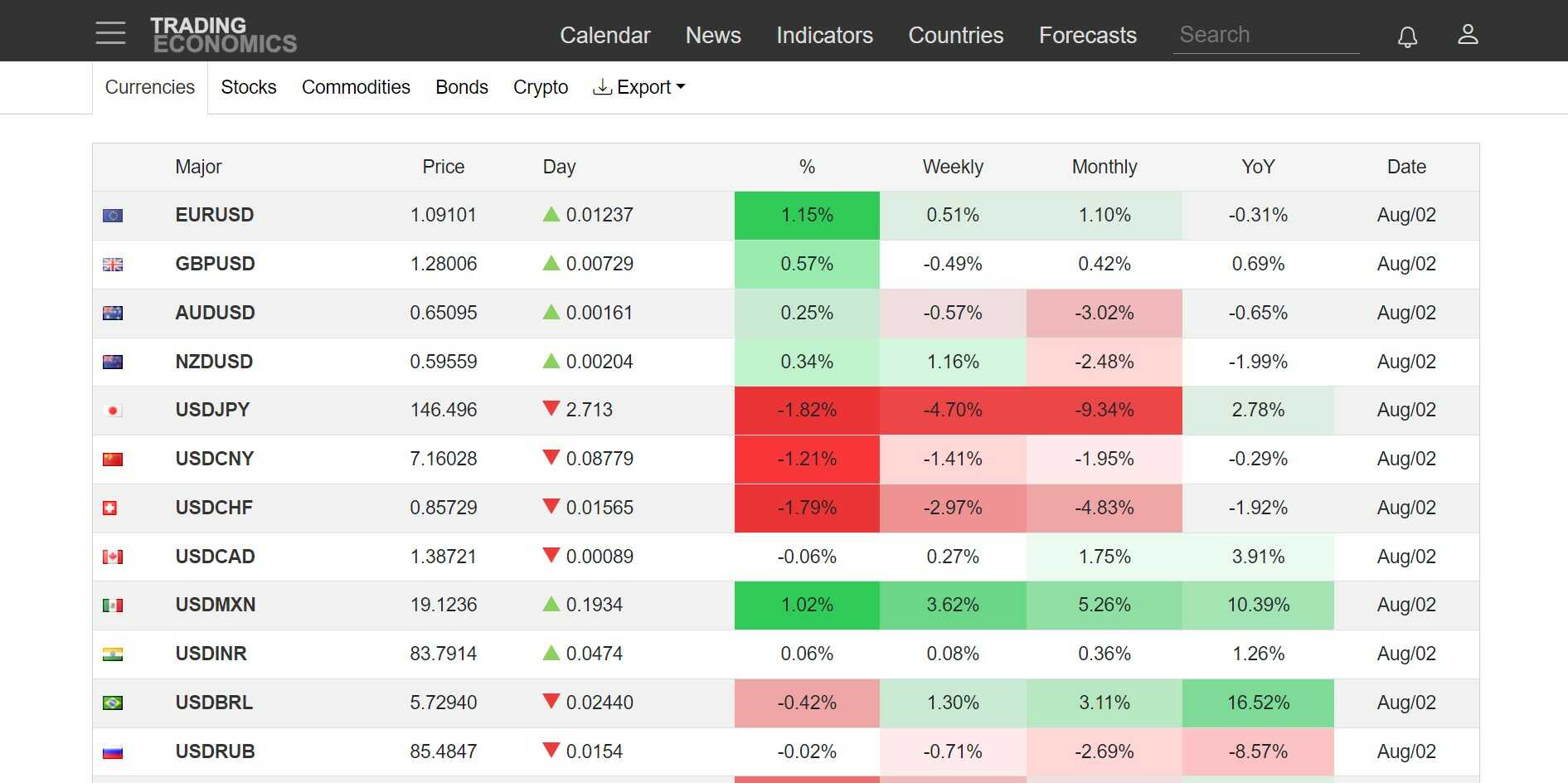
Task: Open the Crypto tab
Action: (540, 87)
